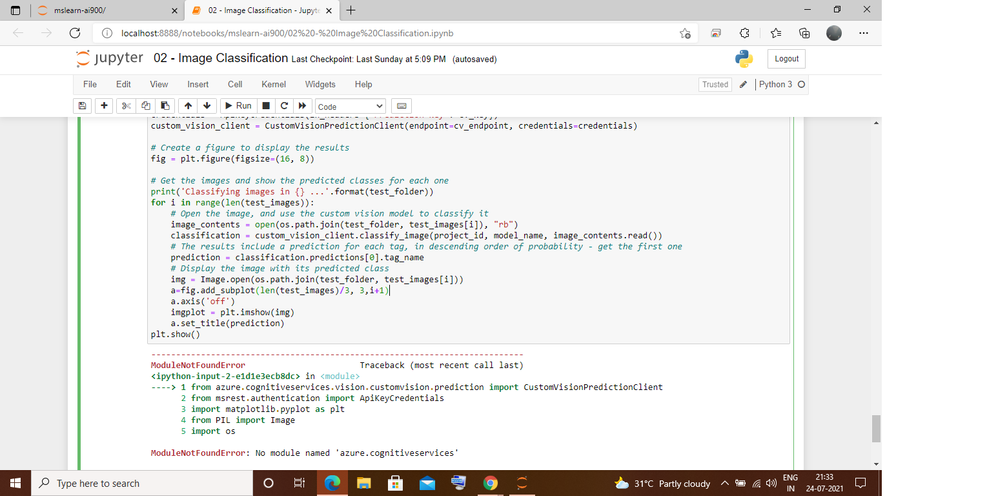Viewport: 998px width, 496px height.
Task: Open the command palette keyboard icon
Action: [x=402, y=106]
